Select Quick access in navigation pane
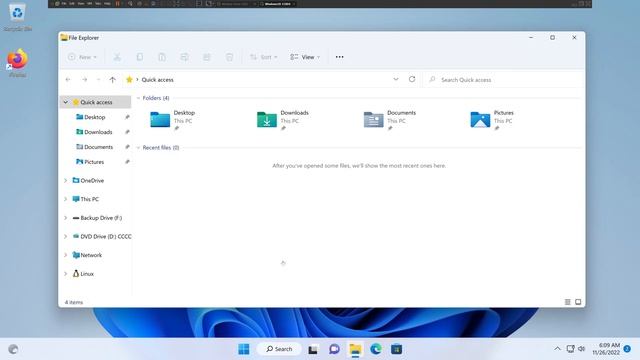The height and width of the screenshot is (360, 640). [96, 102]
